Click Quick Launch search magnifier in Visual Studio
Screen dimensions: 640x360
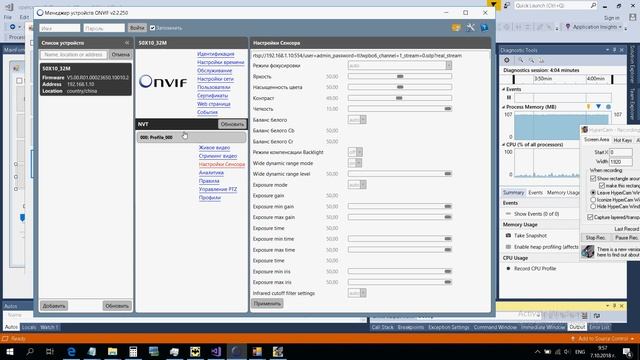pyautogui.click(x=593, y=5)
